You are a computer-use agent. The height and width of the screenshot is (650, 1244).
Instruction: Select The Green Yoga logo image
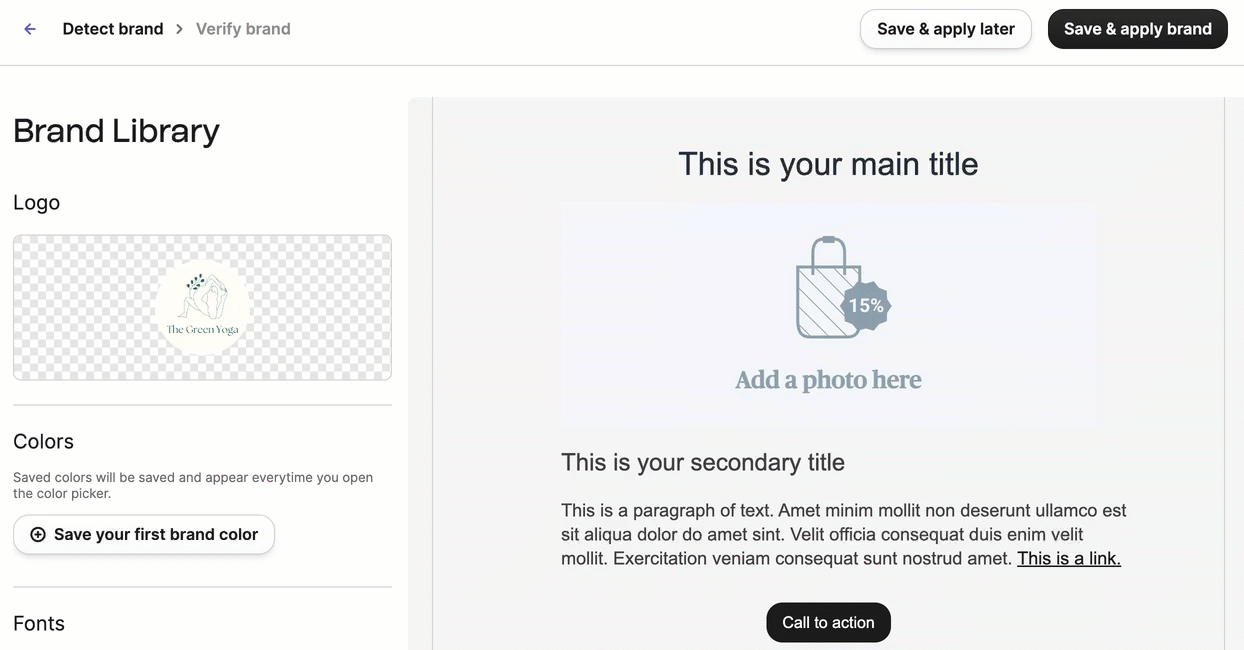pyautogui.click(x=203, y=307)
